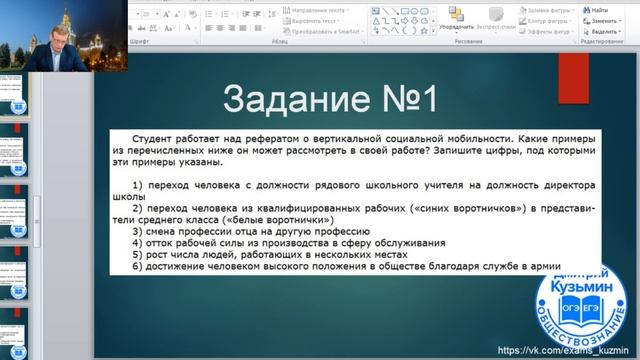
Task: Expand bullets style dropdown arrow
Action: click(x=216, y=14)
